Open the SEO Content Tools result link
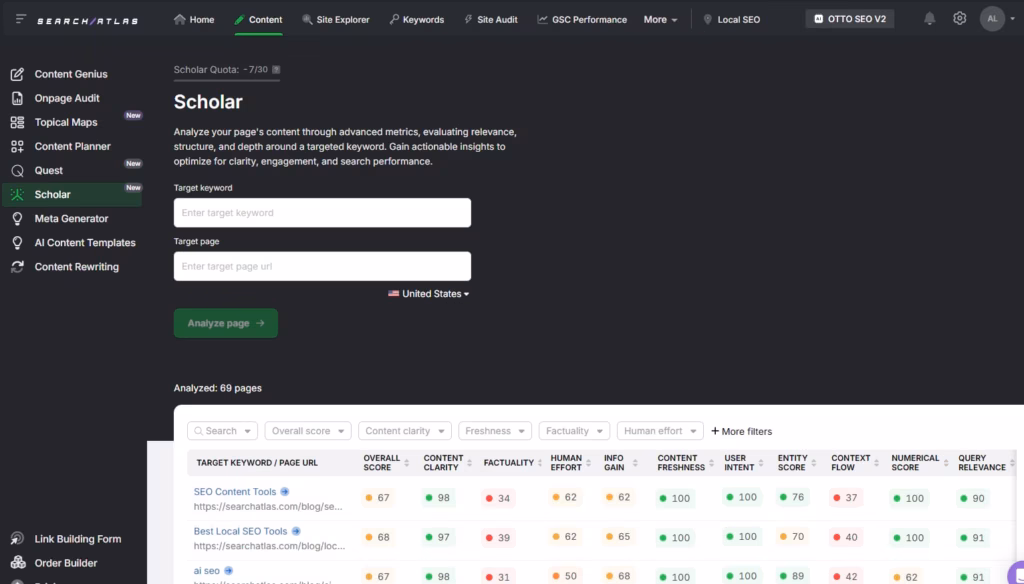1024x584 pixels. pyautogui.click(x=235, y=492)
